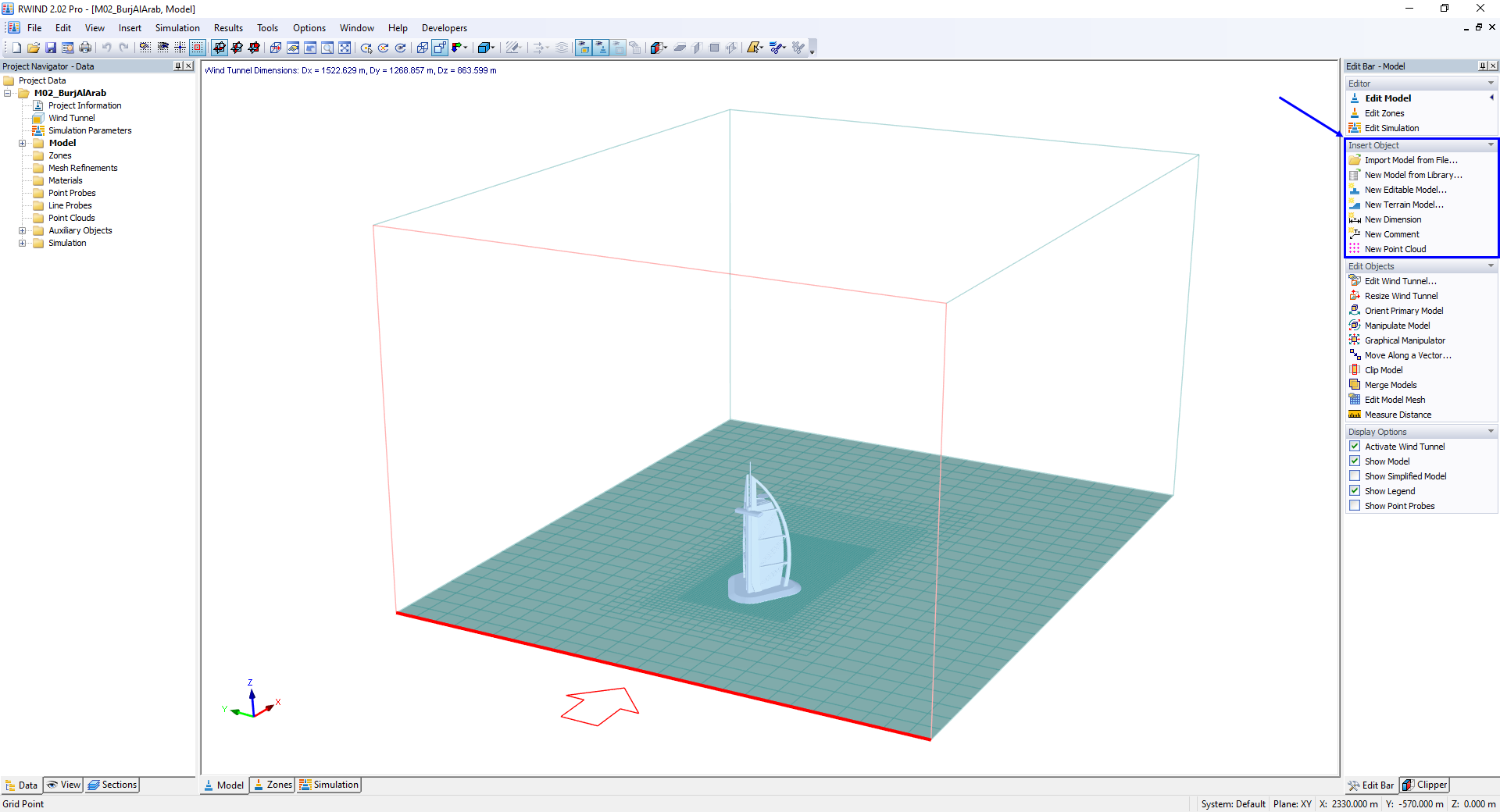Toggle the Show Legend checkbox

tap(1355, 491)
